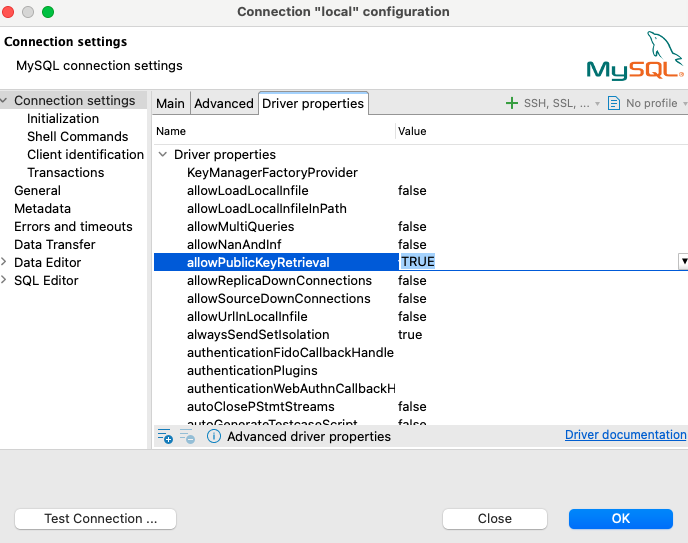
Task: Select the allowSourceDownConnections property
Action: (x=279, y=298)
